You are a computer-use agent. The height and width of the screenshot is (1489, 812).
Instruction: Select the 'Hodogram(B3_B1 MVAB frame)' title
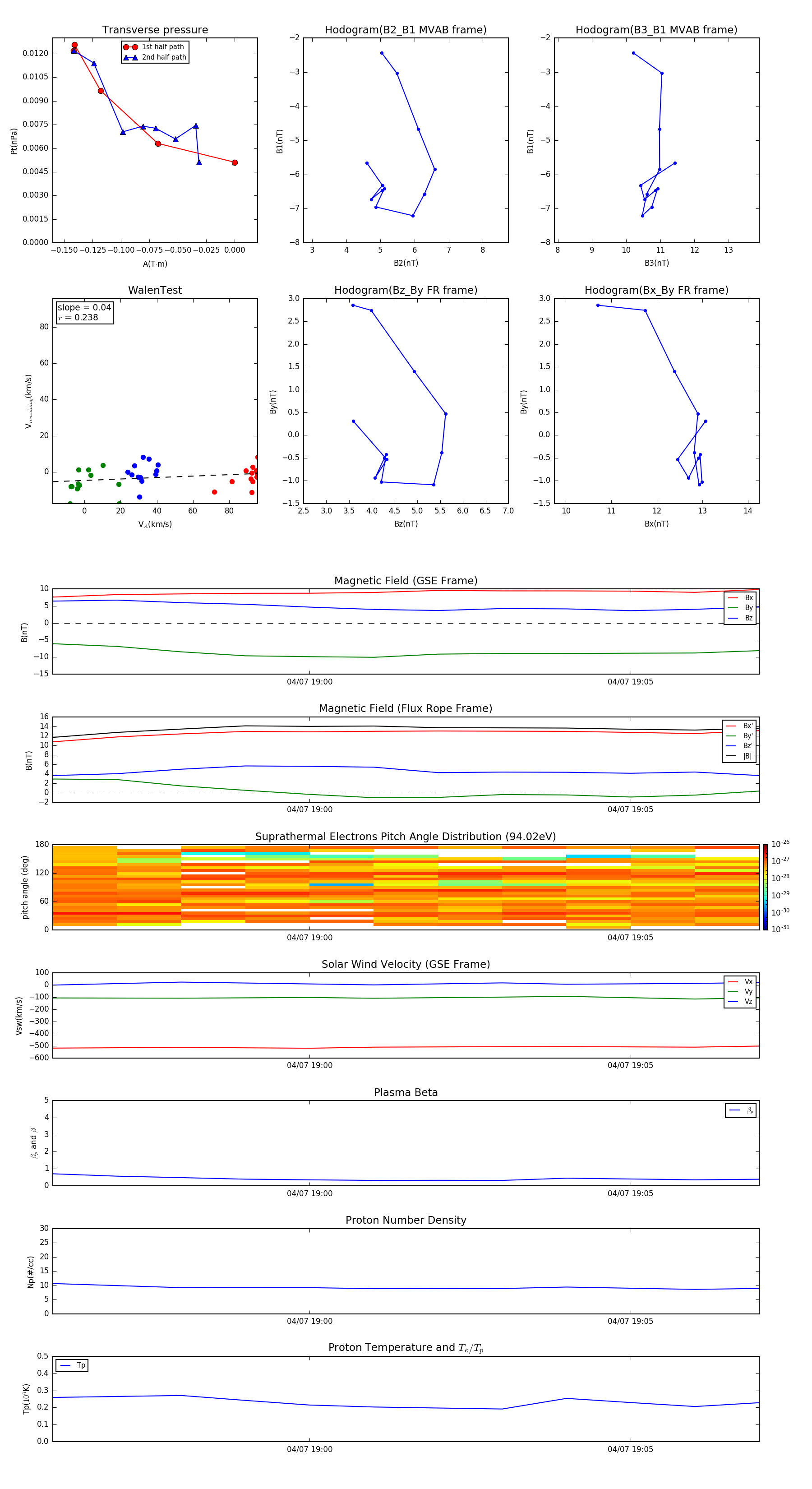click(656, 30)
